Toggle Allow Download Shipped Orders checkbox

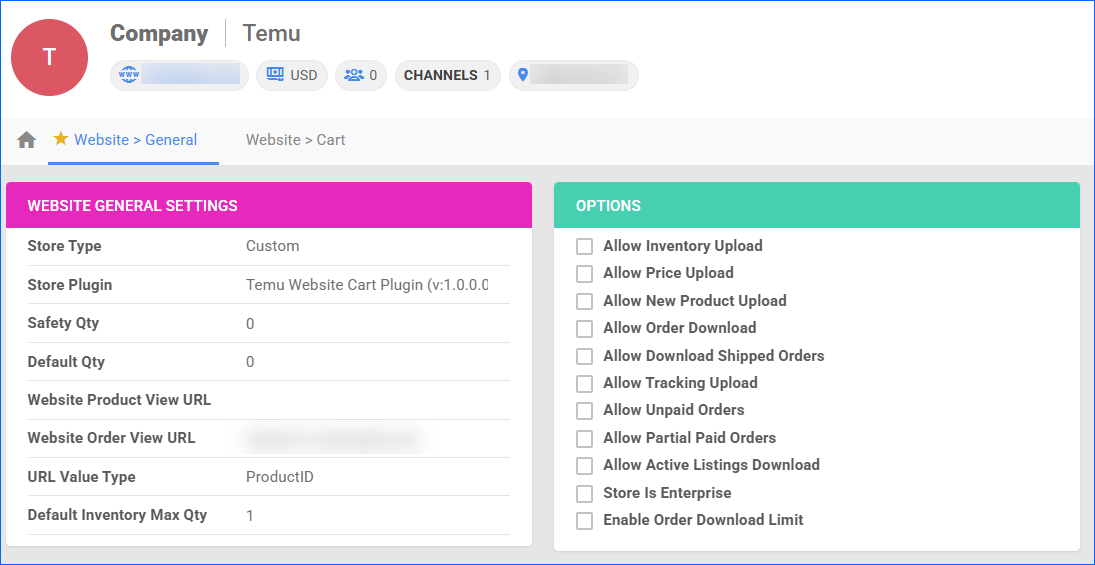click(x=585, y=356)
